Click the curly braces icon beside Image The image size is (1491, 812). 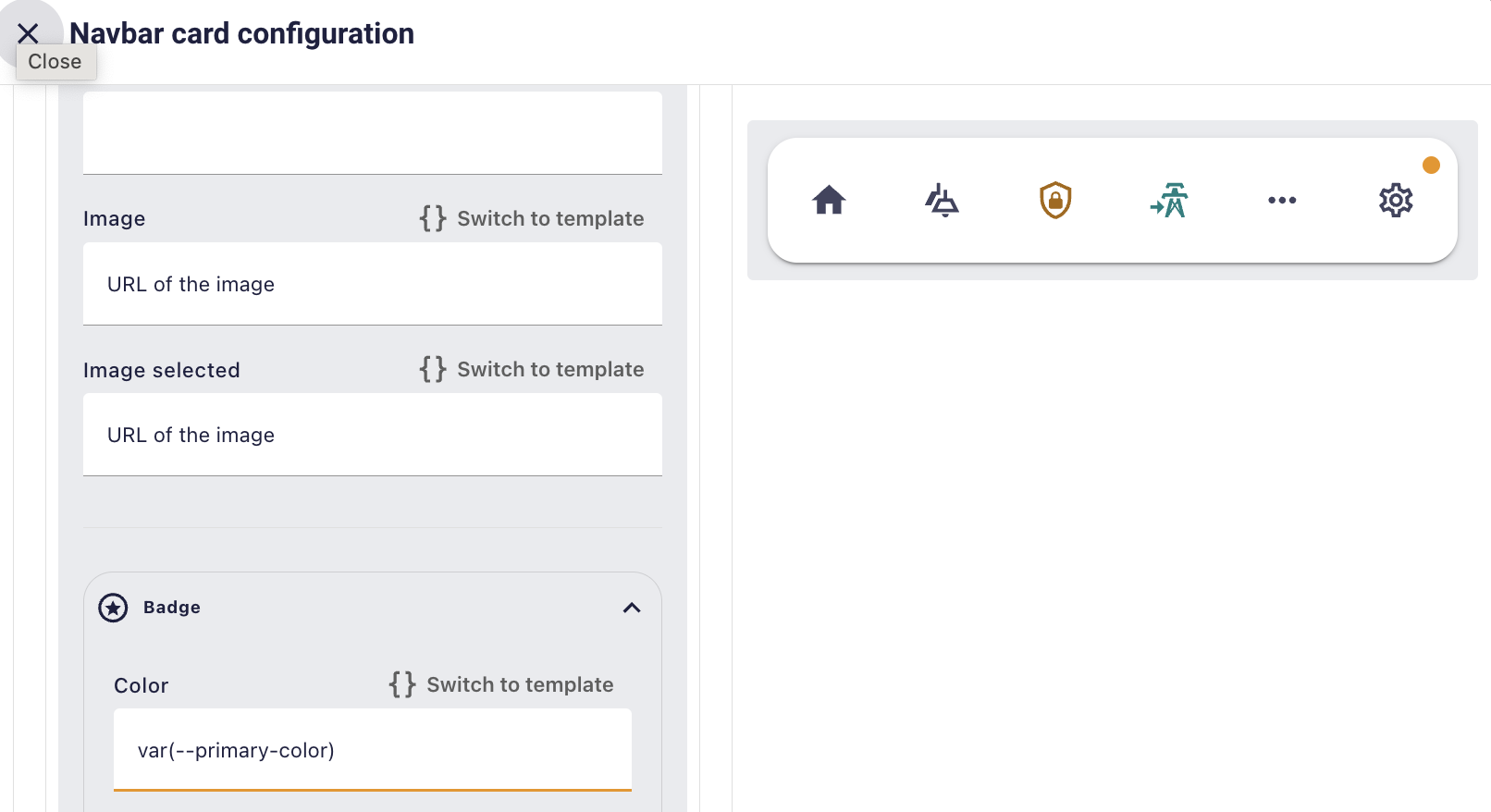tap(433, 219)
